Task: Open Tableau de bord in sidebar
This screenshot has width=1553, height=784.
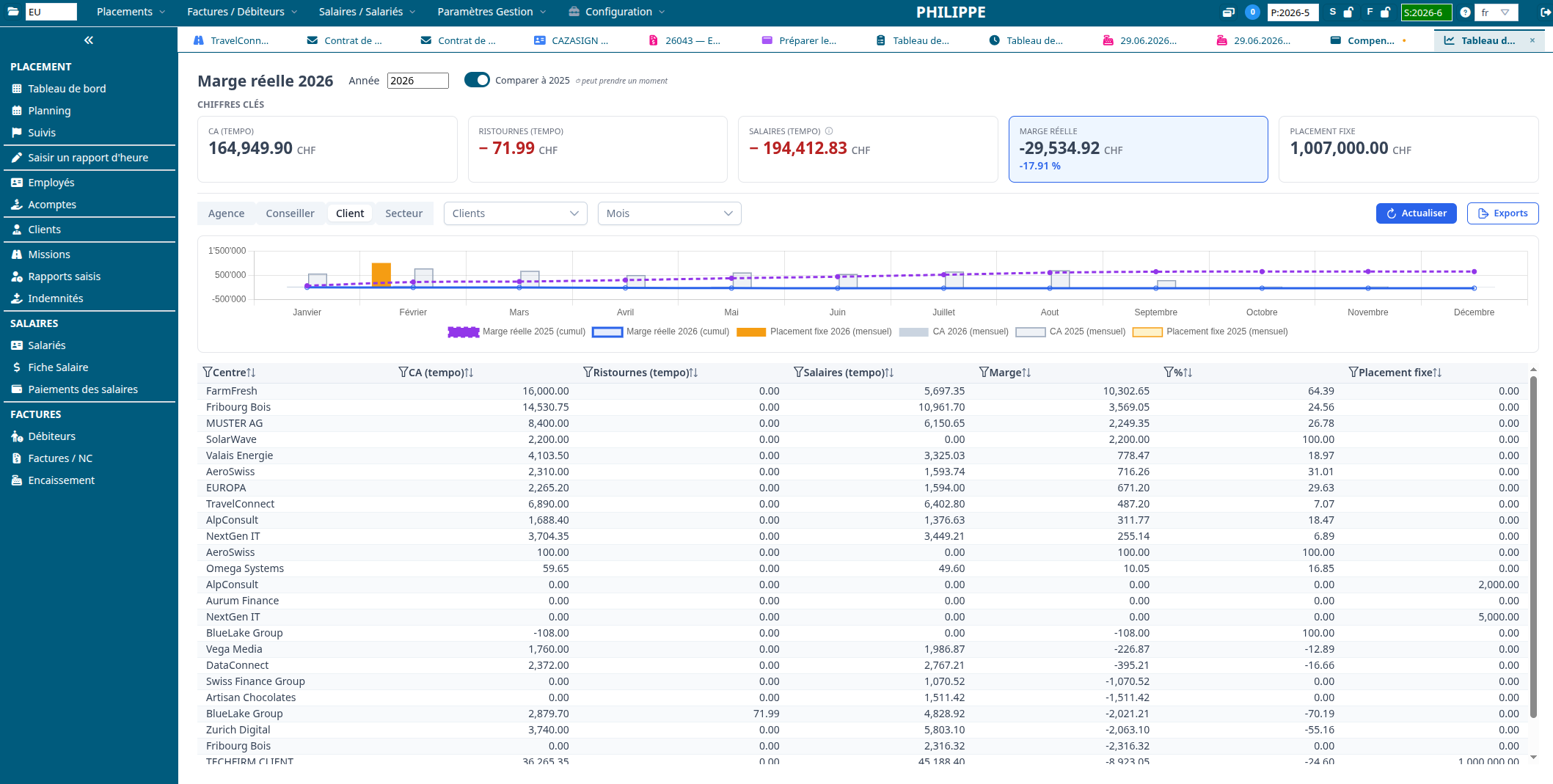Action: point(67,89)
